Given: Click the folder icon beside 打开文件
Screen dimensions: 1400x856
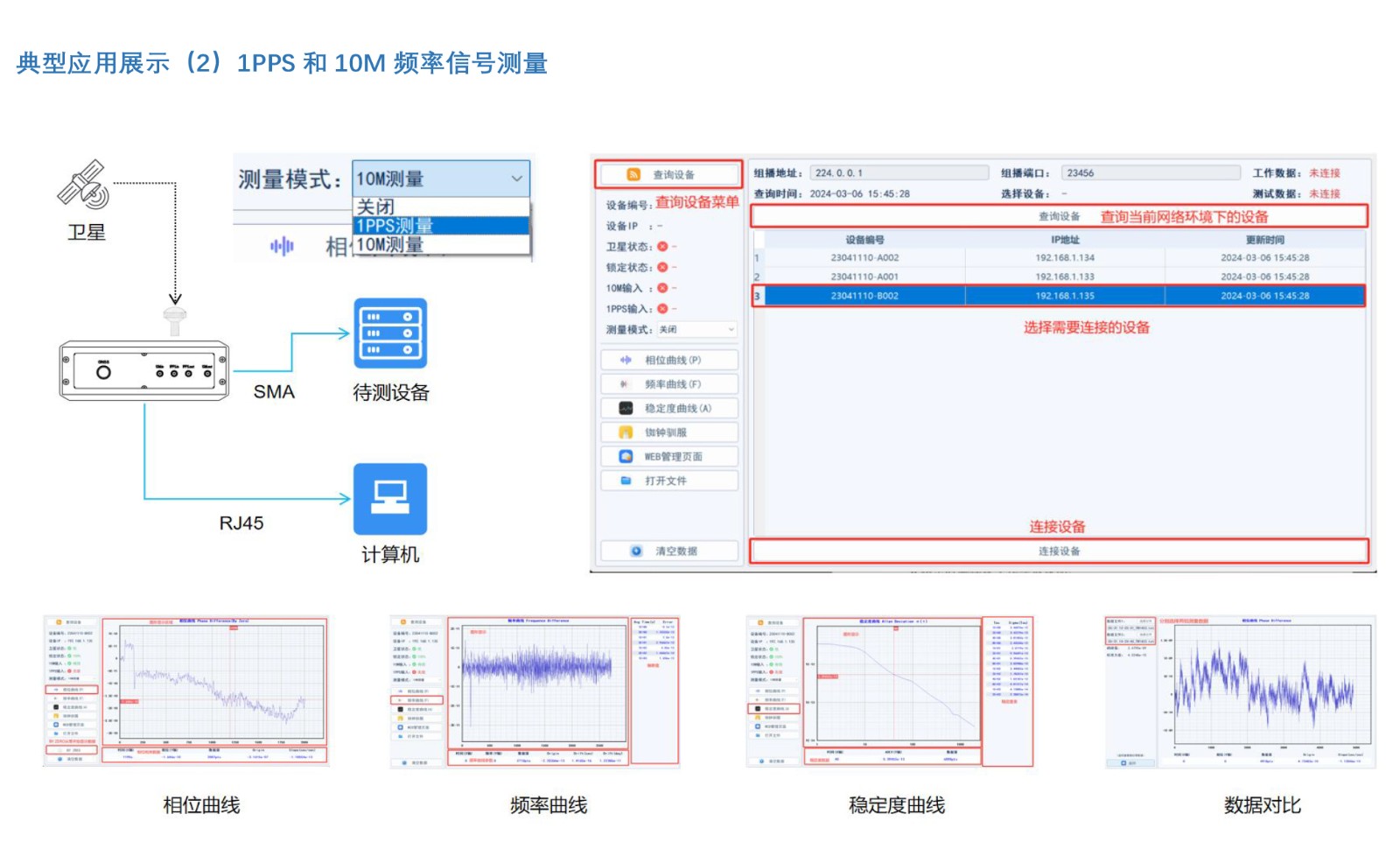Looking at the screenshot, I should pos(626,481).
